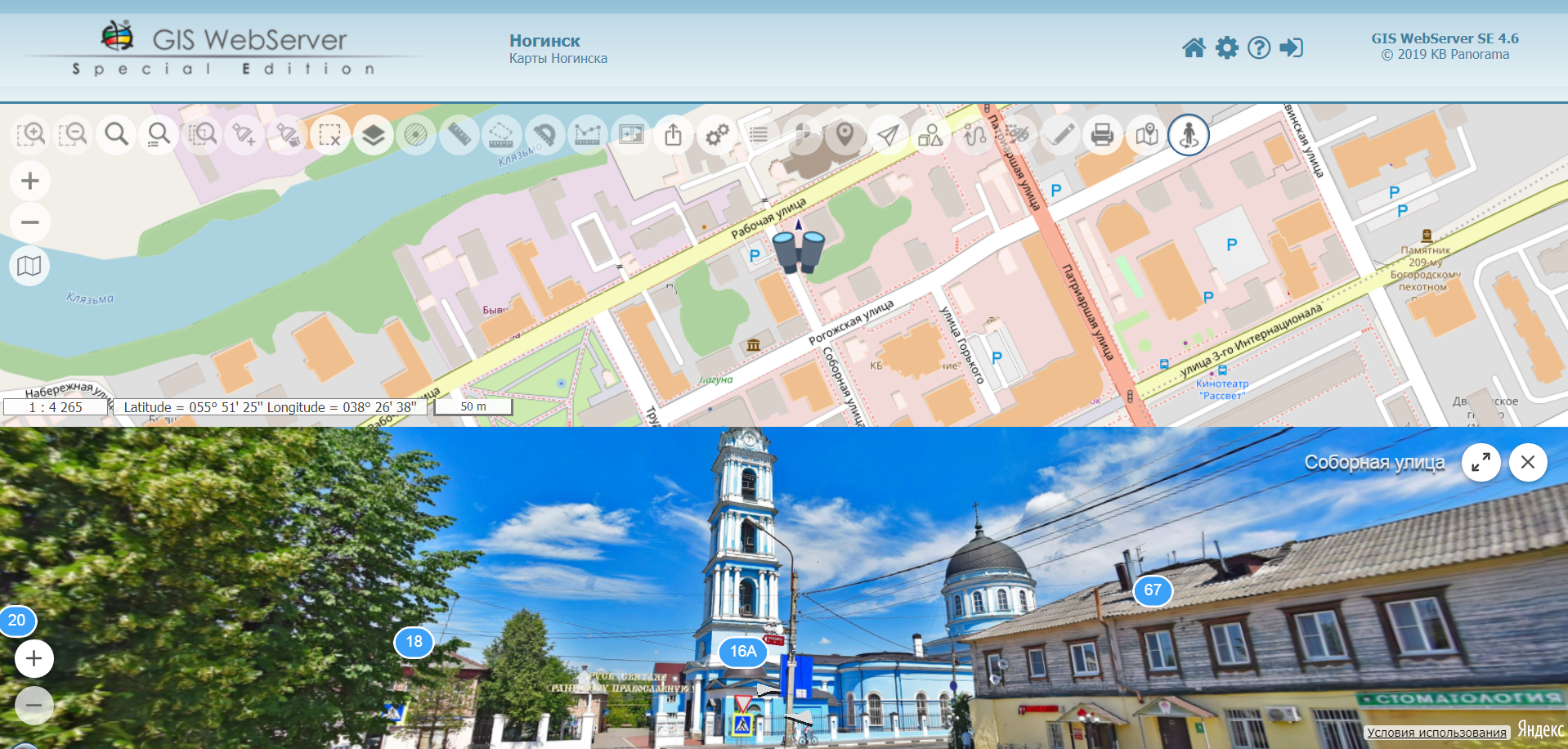Image resolution: width=1568 pixels, height=749 pixels.
Task: Click the Карты Ногинска subtitle
Action: coord(558,59)
